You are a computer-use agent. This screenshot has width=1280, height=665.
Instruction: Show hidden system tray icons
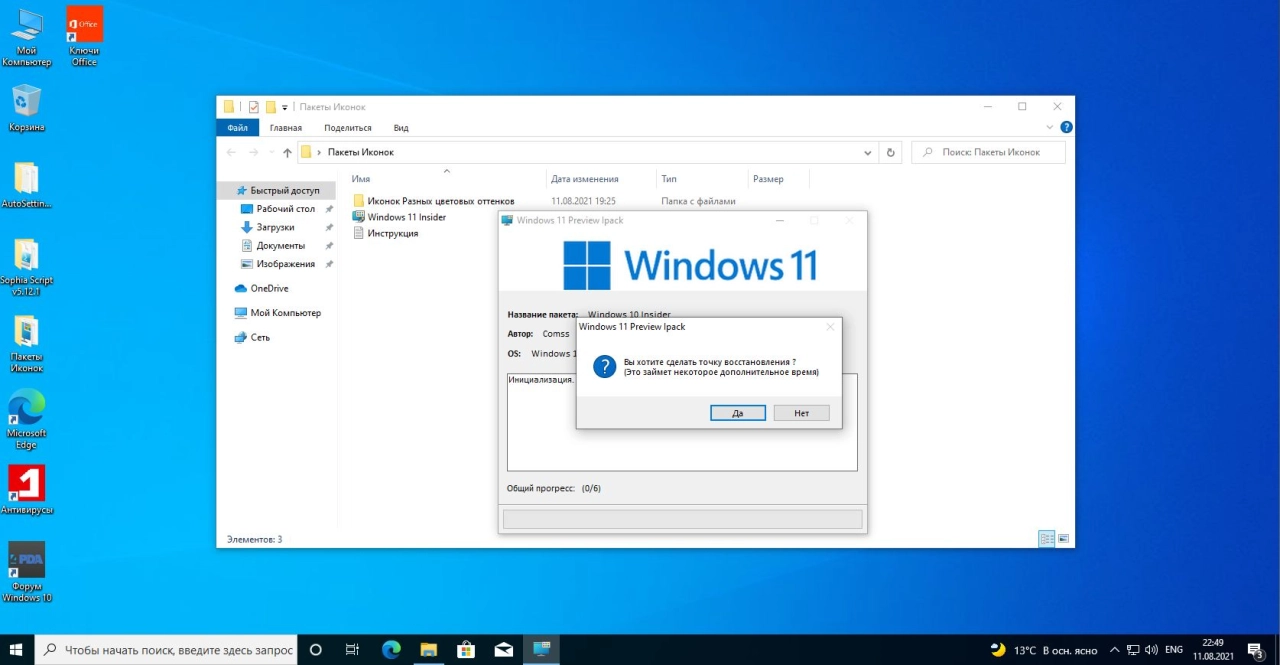pyautogui.click(x=1115, y=650)
